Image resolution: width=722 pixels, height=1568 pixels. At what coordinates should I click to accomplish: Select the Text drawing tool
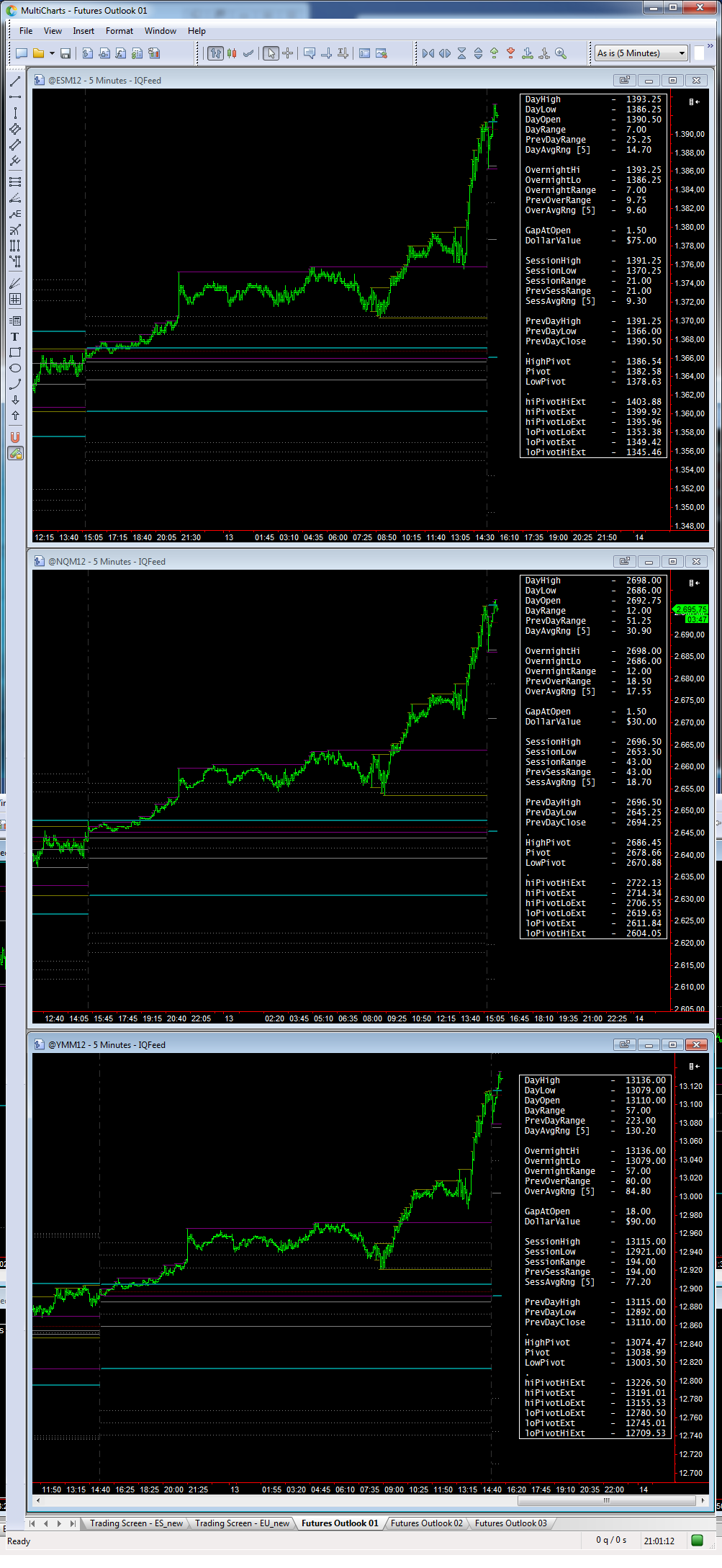pyautogui.click(x=15, y=336)
